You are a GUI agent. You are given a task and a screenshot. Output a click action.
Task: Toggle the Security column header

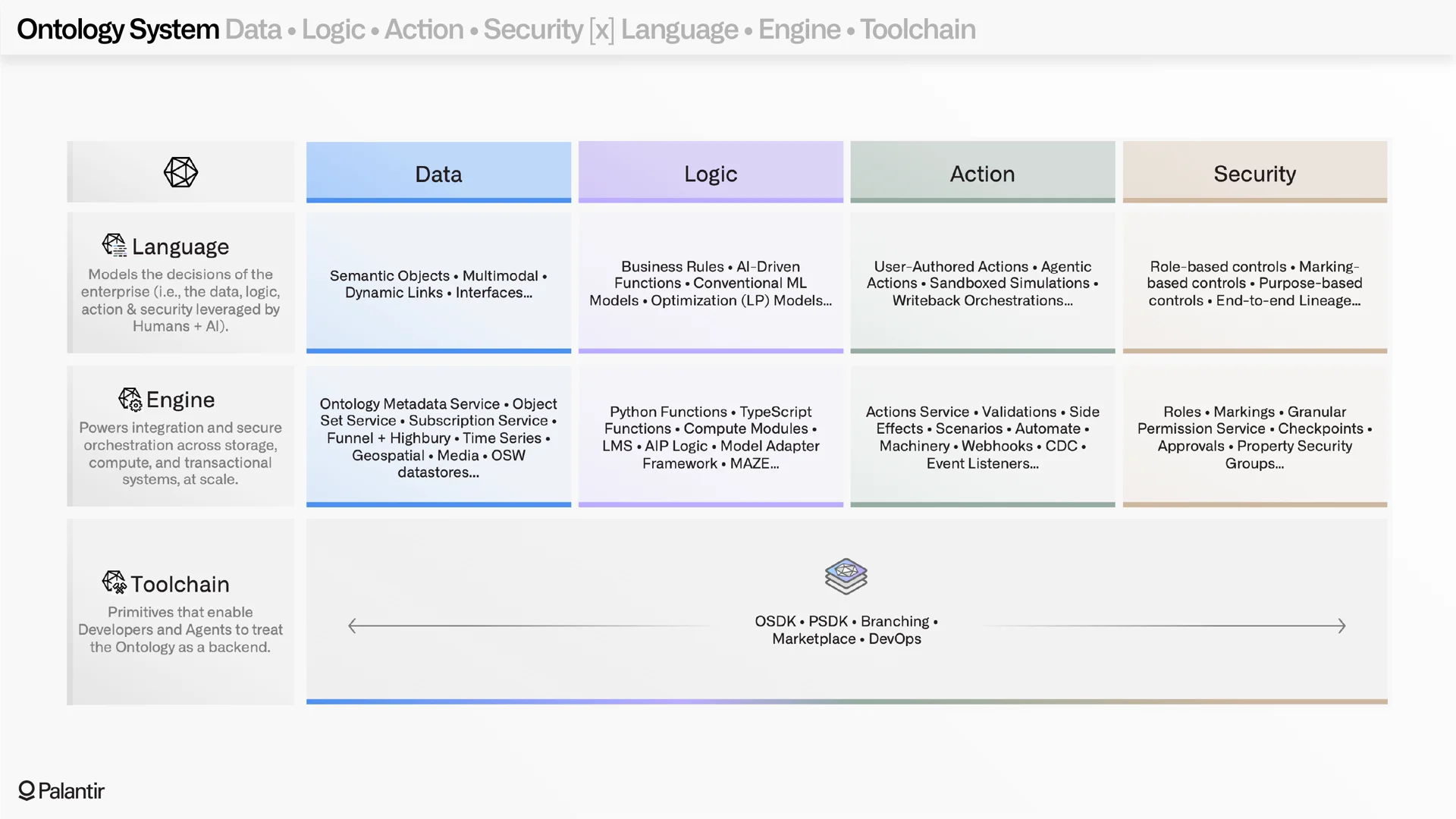pos(1255,173)
